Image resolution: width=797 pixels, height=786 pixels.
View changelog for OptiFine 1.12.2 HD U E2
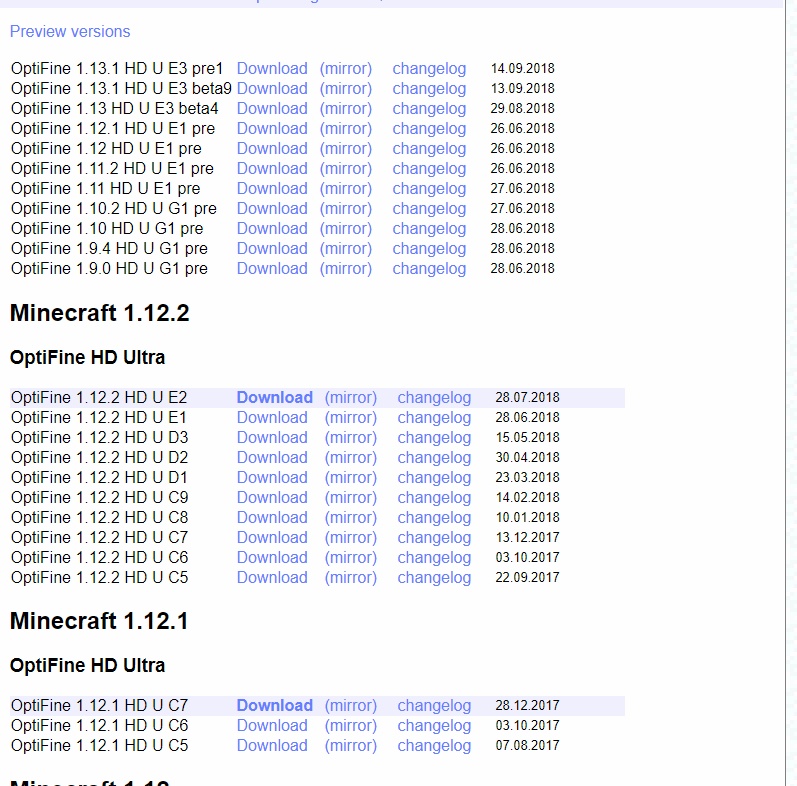[434, 398]
